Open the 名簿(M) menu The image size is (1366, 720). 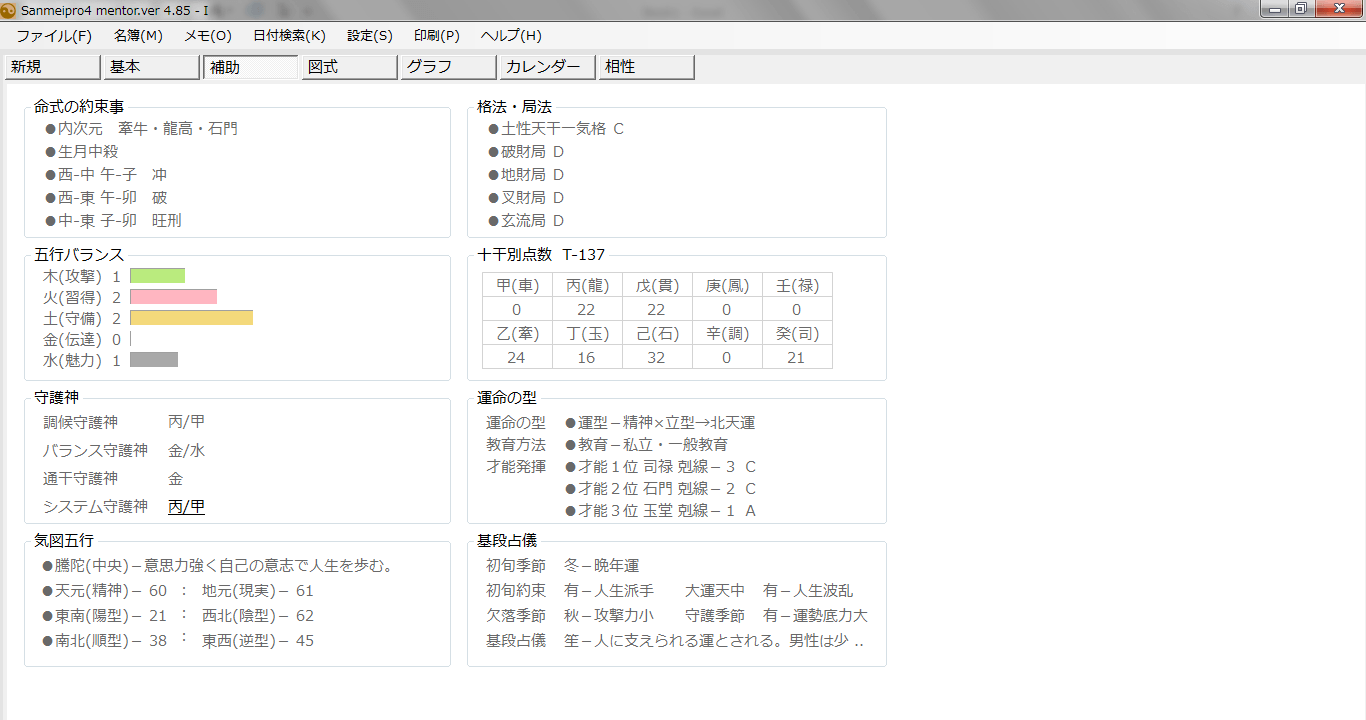click(x=138, y=36)
